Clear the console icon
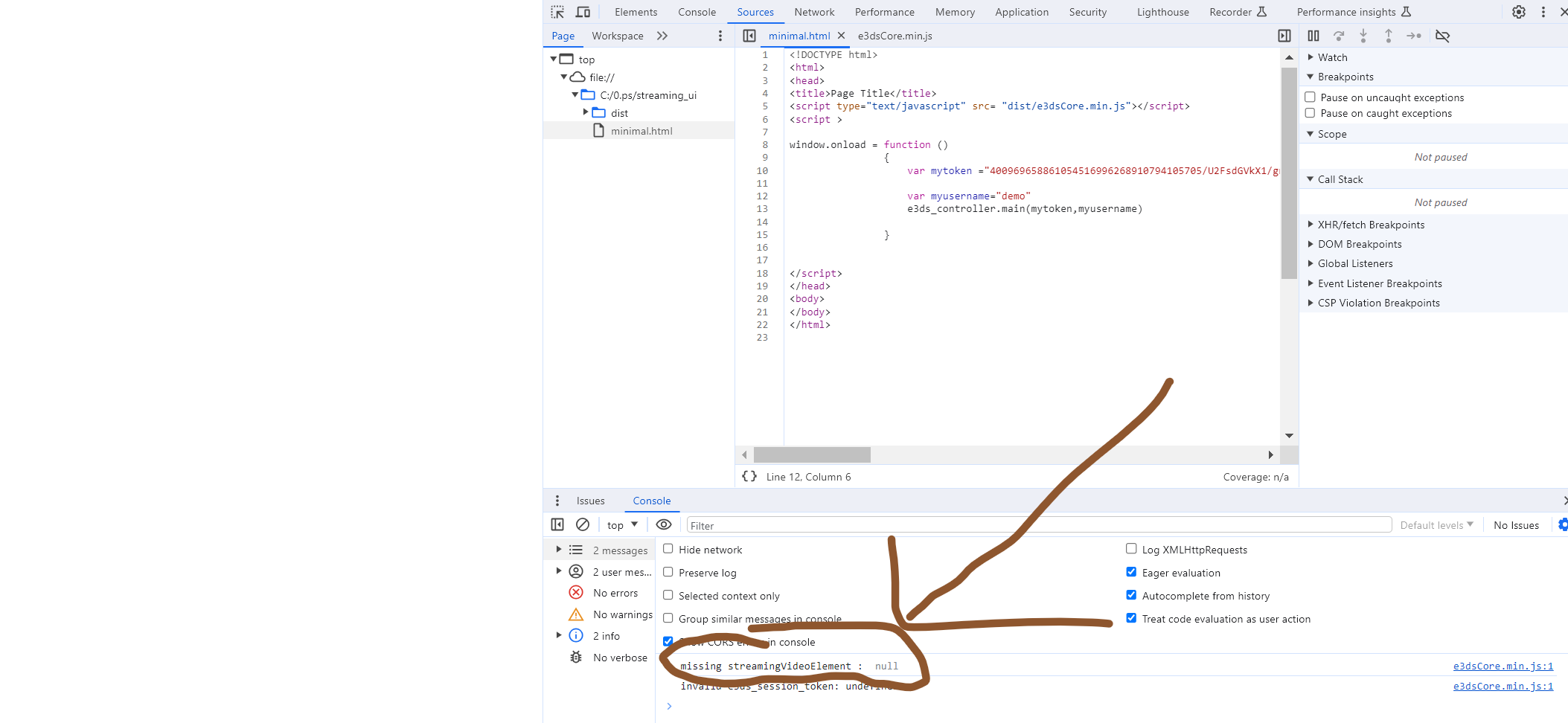Viewport: 1568px width, 723px height. coord(583,524)
